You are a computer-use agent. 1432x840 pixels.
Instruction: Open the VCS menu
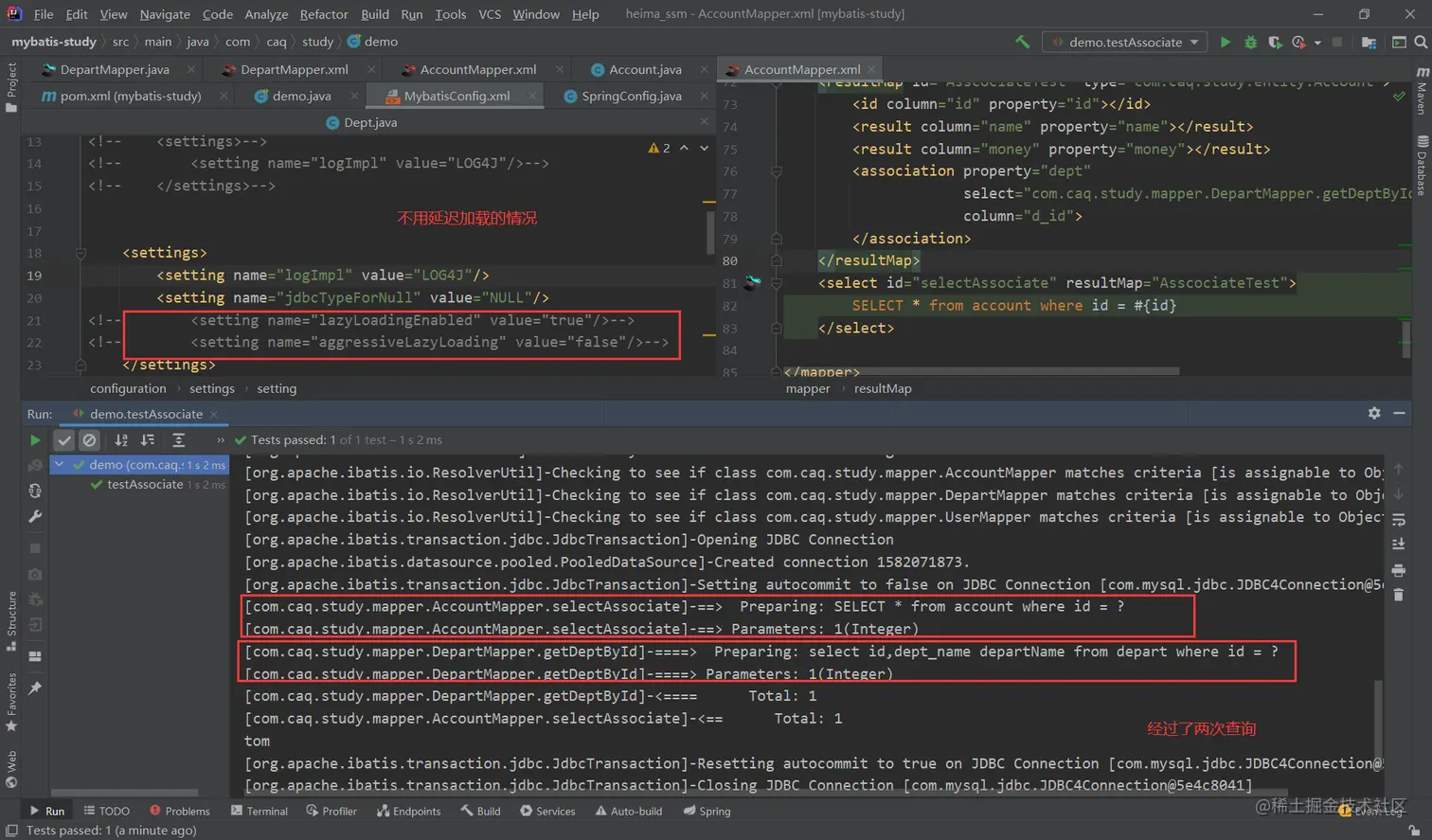tap(490, 14)
